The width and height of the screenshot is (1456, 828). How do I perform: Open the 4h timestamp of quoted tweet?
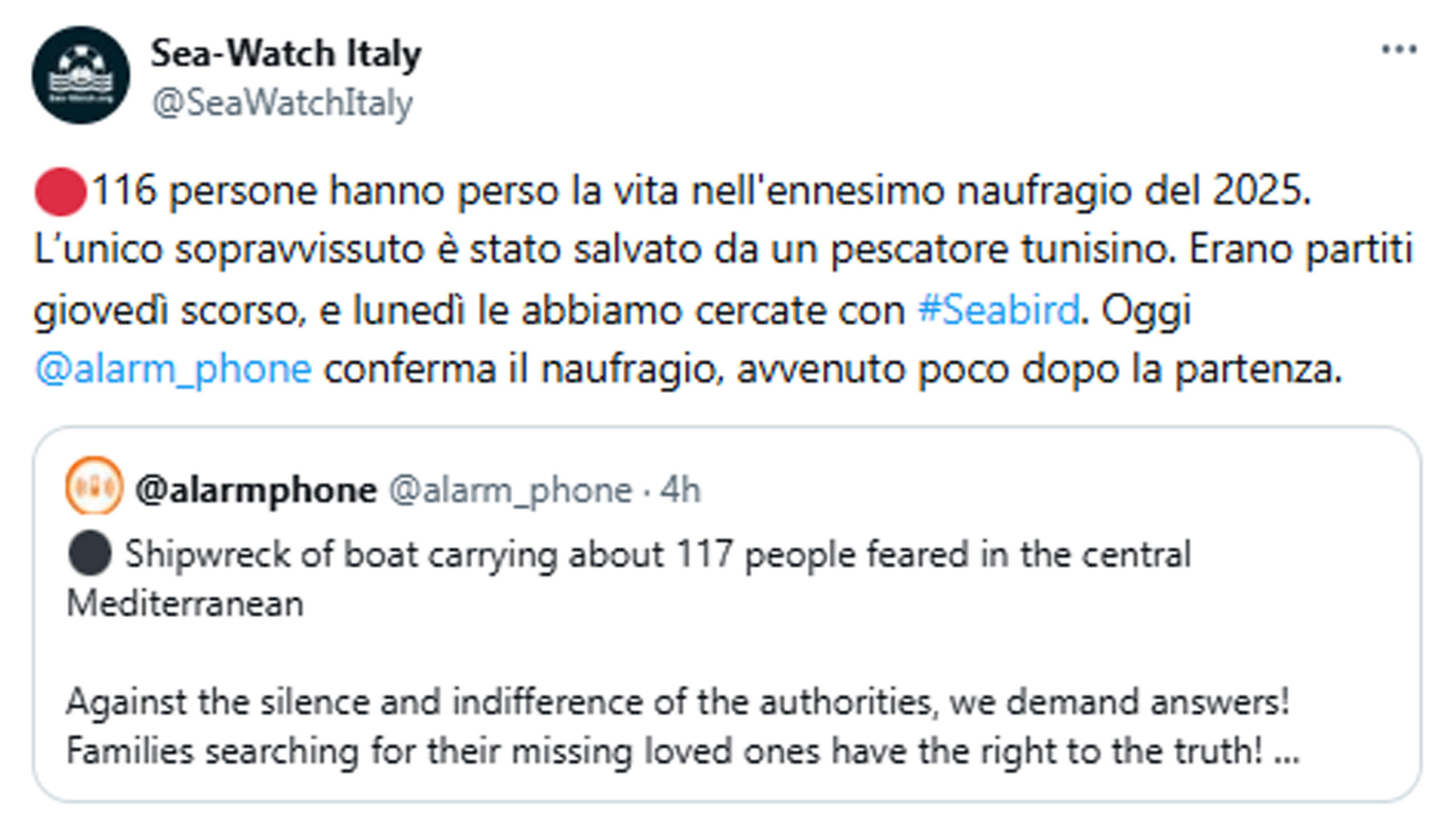680,490
